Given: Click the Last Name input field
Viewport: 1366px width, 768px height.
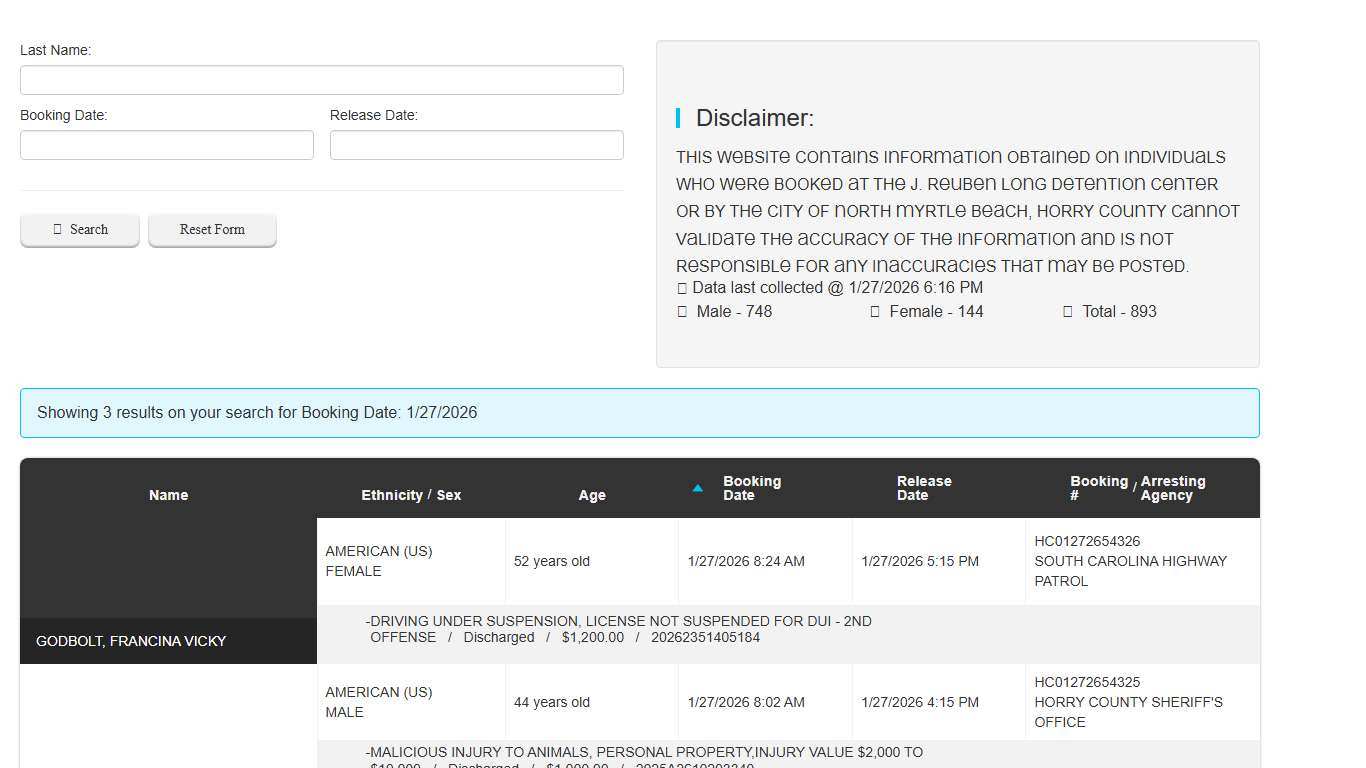Looking at the screenshot, I should pyautogui.click(x=321, y=80).
